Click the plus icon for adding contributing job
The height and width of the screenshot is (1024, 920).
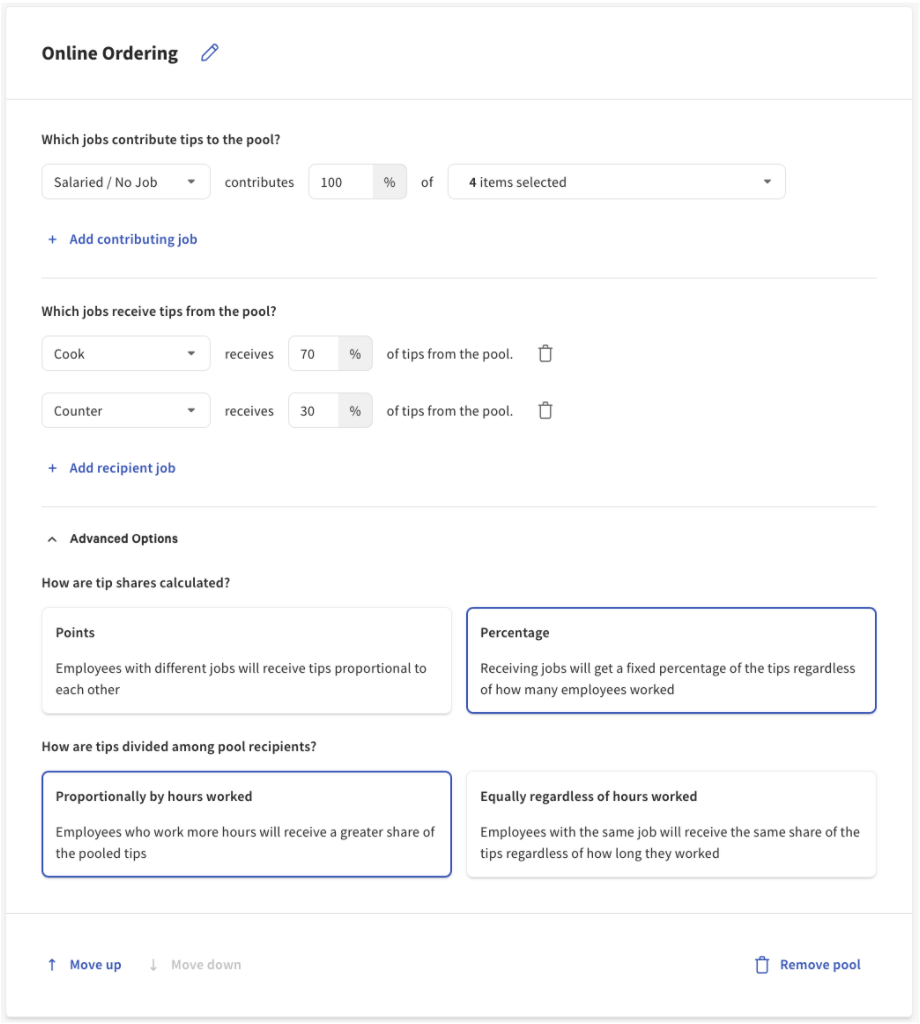tap(53, 240)
